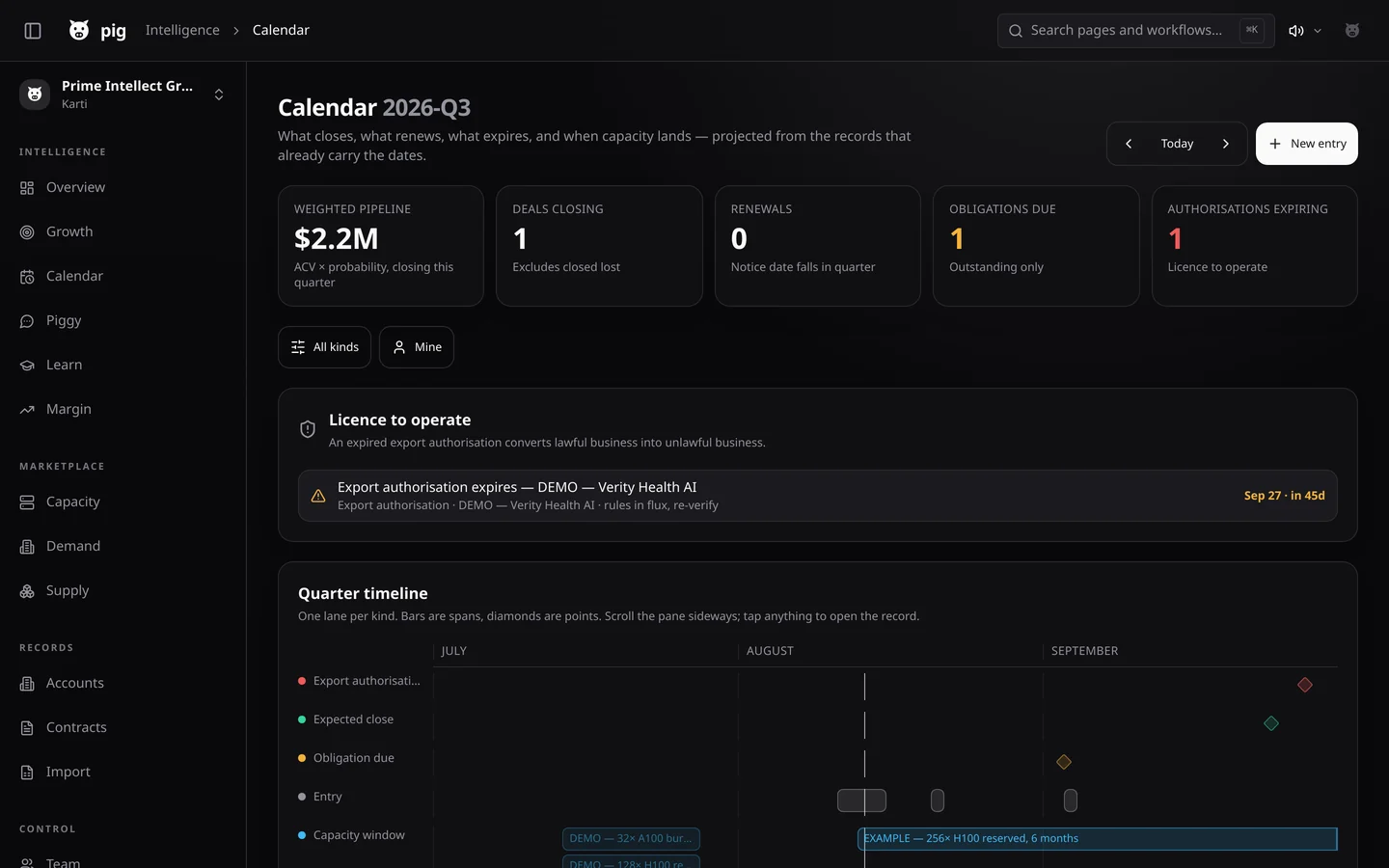Click the Obligation due lane label
Viewport: 1389px width, 868px height.
[354, 758]
